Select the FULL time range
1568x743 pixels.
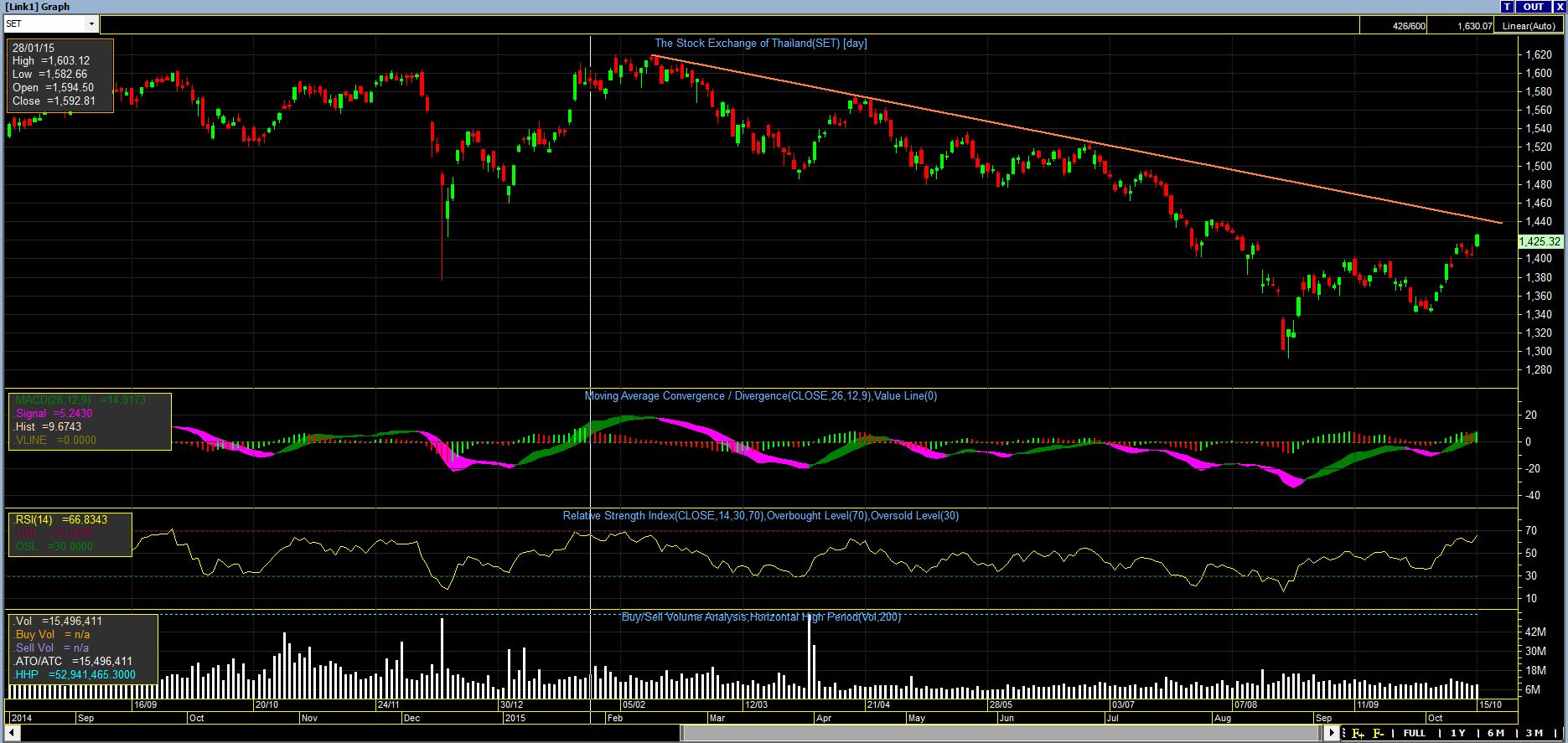(x=1415, y=733)
